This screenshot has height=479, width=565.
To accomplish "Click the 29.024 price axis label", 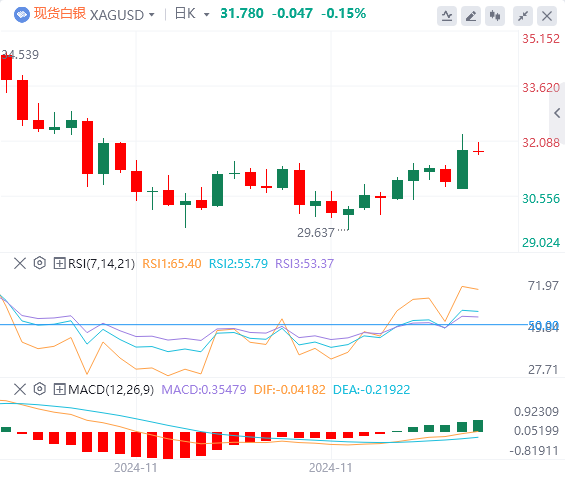I will coord(541,243).
